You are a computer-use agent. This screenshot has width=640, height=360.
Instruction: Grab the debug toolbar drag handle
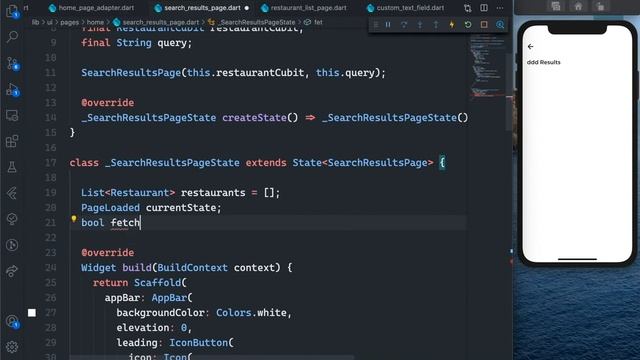click(376, 25)
